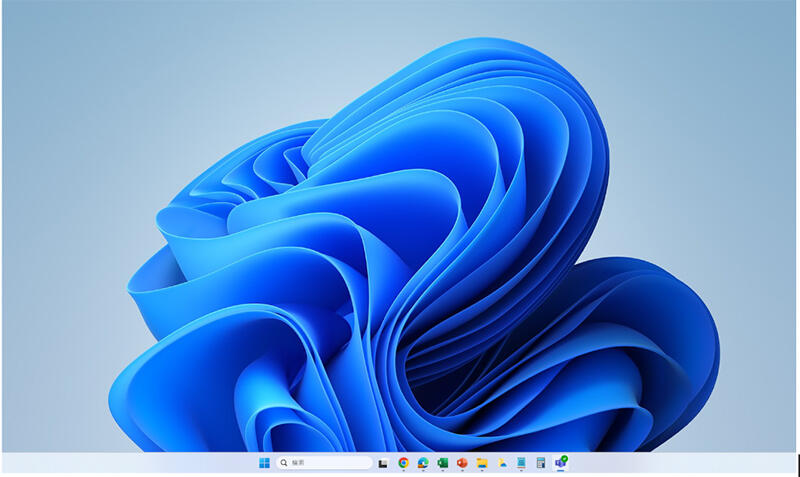Open Task View from the taskbar
800x477 pixels.
coord(383,463)
